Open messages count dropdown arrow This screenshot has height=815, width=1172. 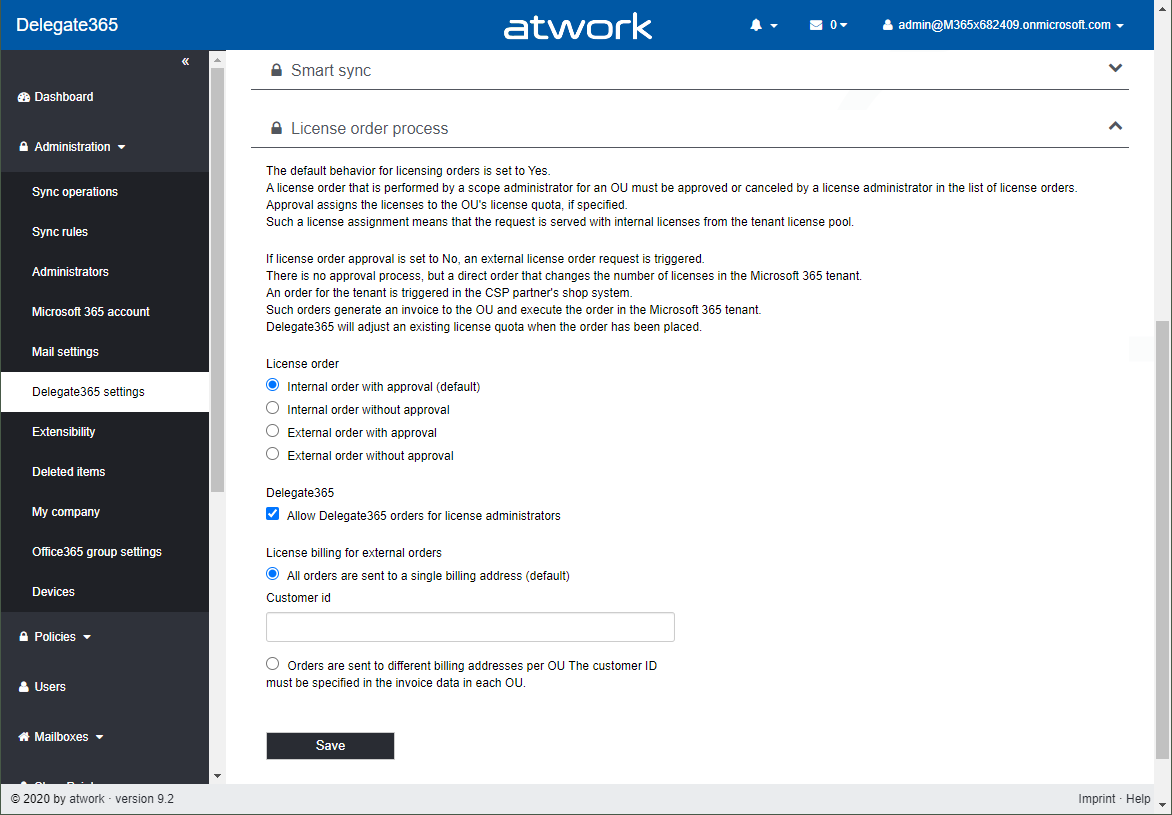click(x=844, y=25)
